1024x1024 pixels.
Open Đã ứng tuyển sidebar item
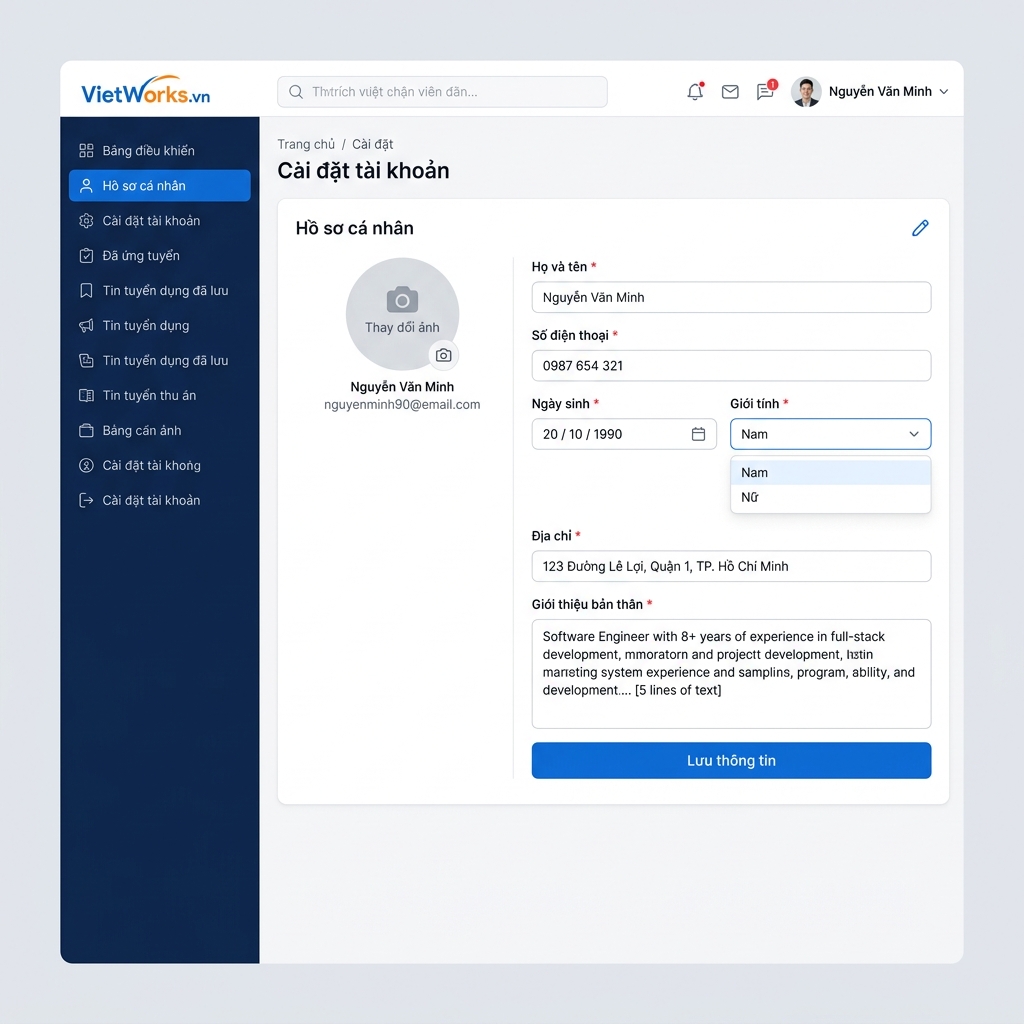click(x=141, y=256)
